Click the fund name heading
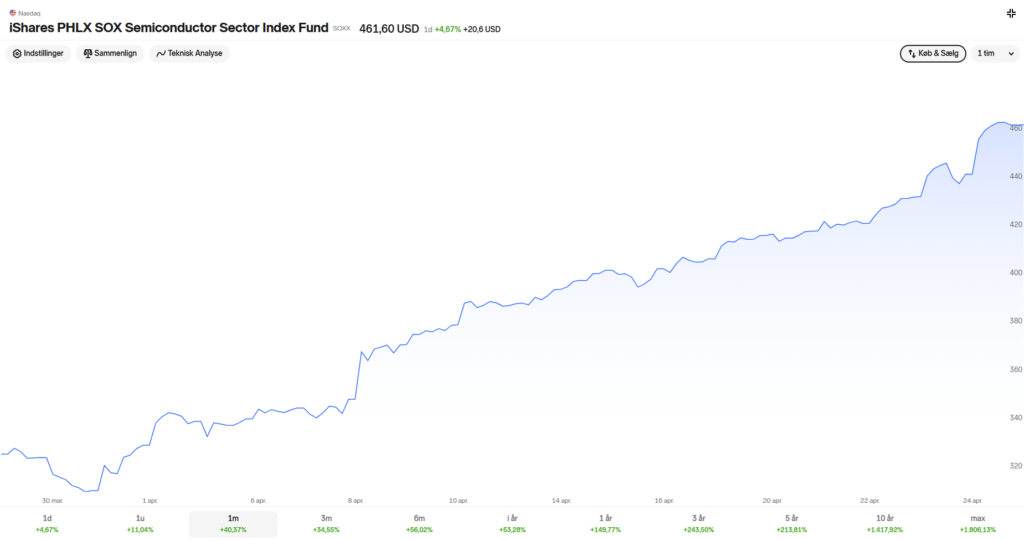The height and width of the screenshot is (541, 1024). (168, 27)
